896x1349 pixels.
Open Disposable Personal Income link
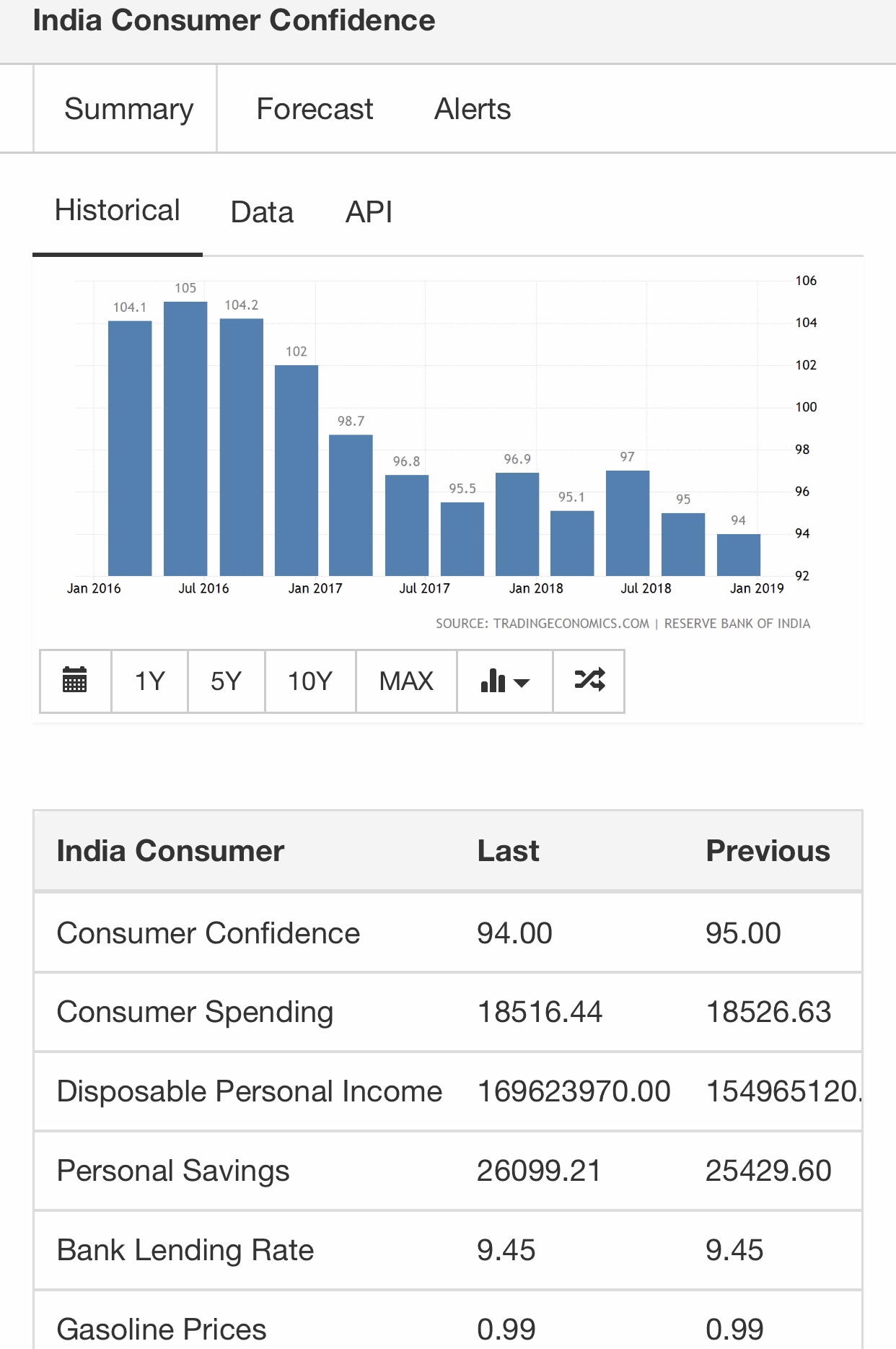(x=249, y=1091)
